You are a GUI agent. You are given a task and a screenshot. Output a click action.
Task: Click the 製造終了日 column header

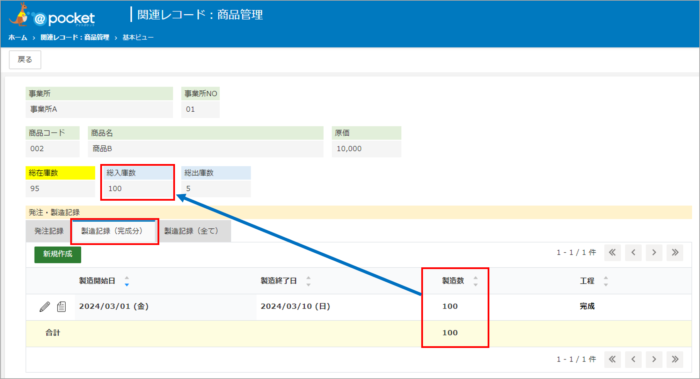[279, 281]
